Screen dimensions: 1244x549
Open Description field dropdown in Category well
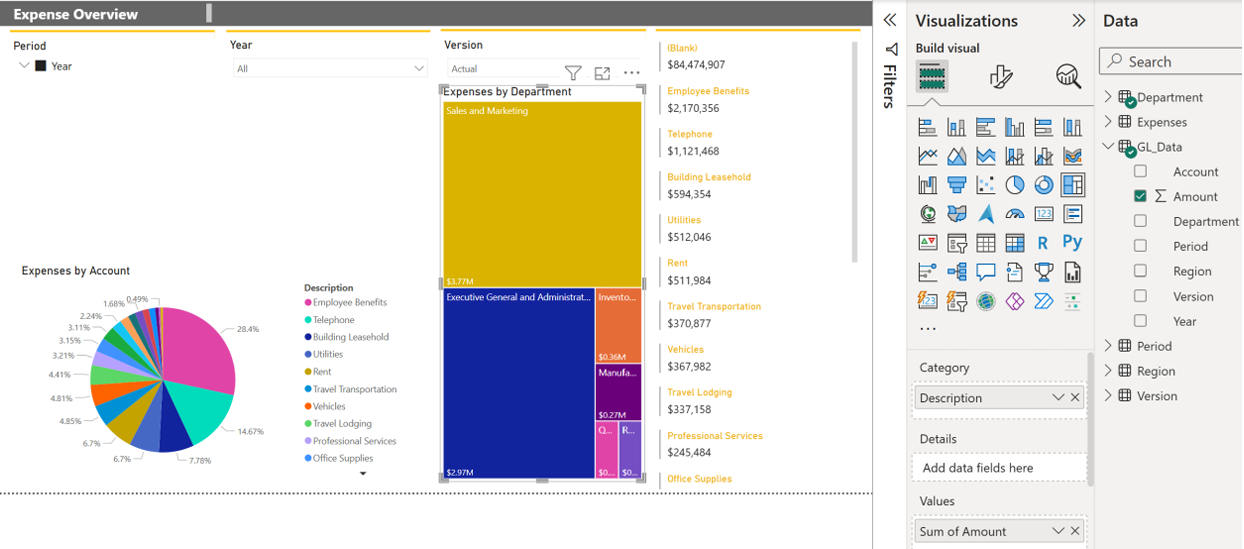(x=1058, y=398)
